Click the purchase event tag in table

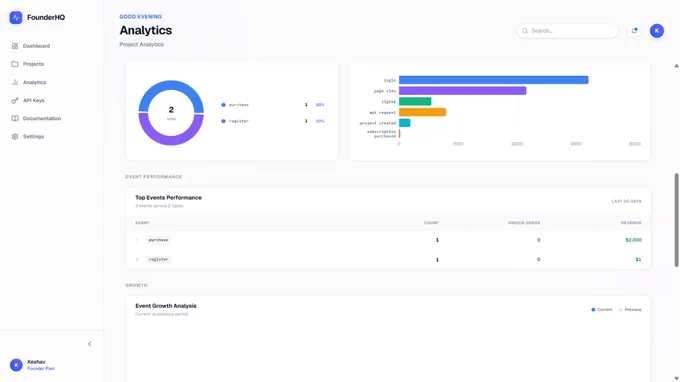point(158,240)
